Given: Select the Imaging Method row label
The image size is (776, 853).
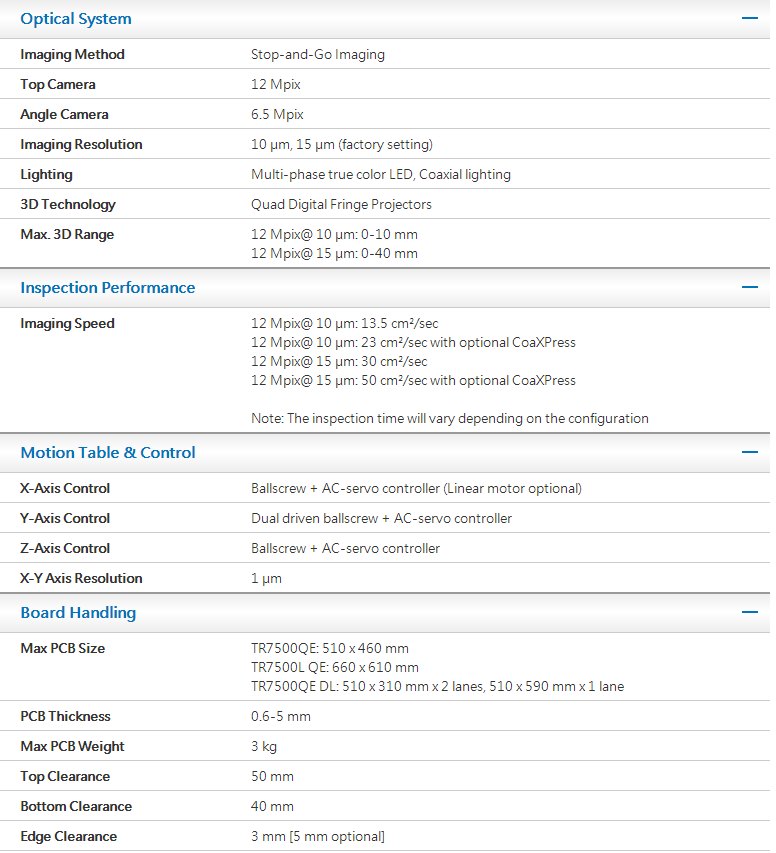Looking at the screenshot, I should (72, 55).
